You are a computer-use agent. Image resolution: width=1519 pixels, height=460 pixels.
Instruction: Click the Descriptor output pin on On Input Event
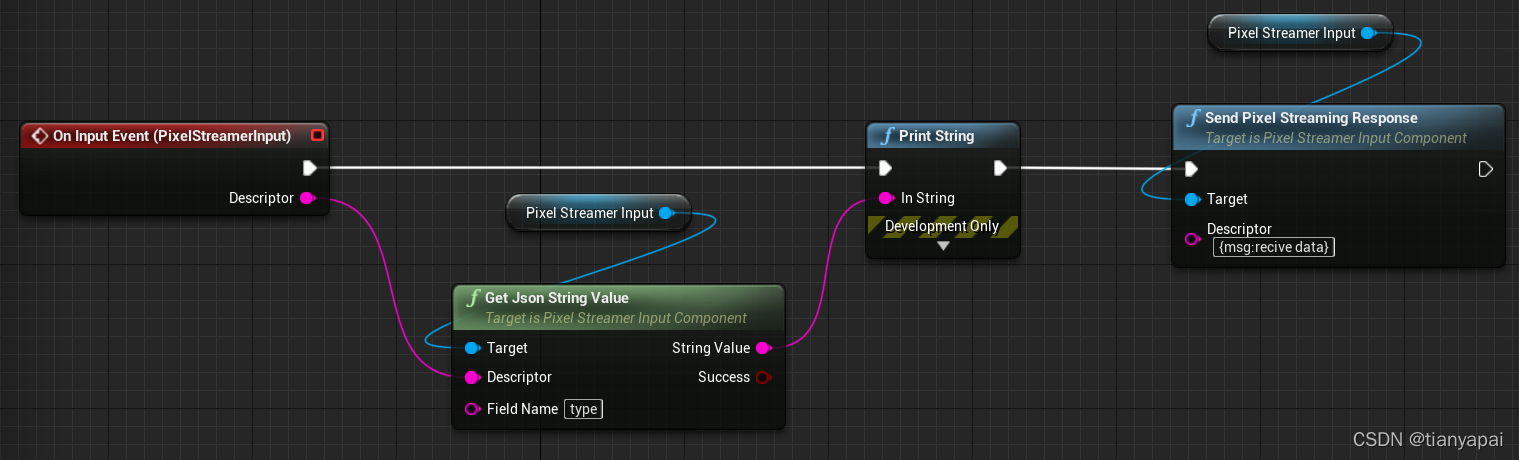tap(308, 198)
